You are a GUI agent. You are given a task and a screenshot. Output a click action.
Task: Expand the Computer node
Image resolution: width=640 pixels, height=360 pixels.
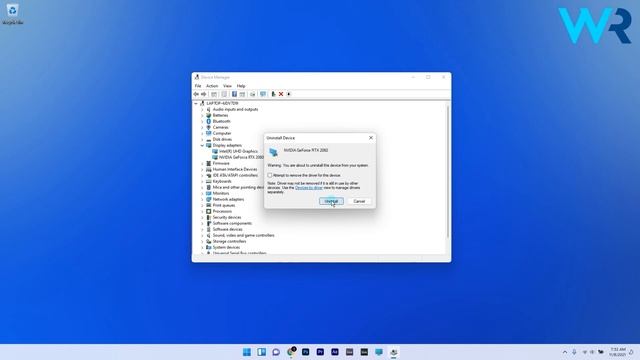202,133
